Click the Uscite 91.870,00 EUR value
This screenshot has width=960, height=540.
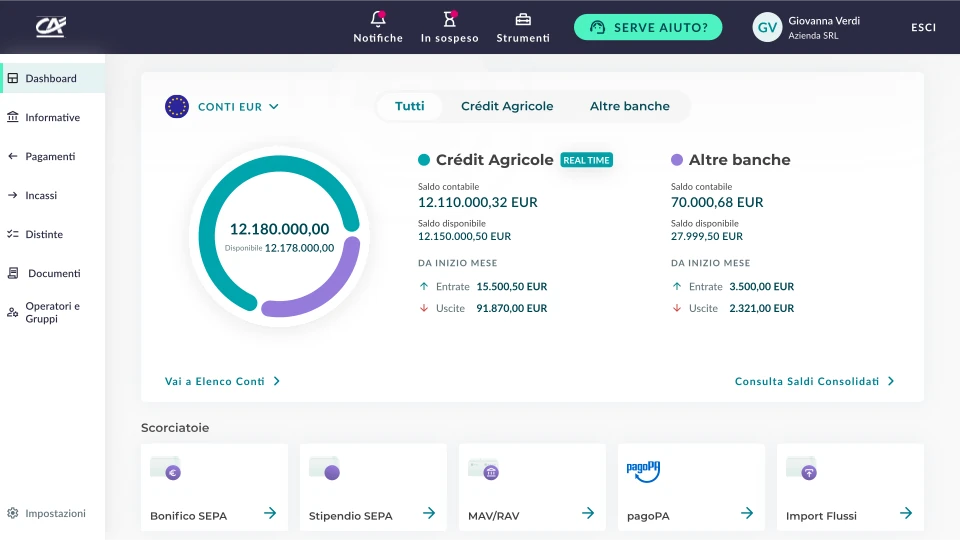[512, 308]
